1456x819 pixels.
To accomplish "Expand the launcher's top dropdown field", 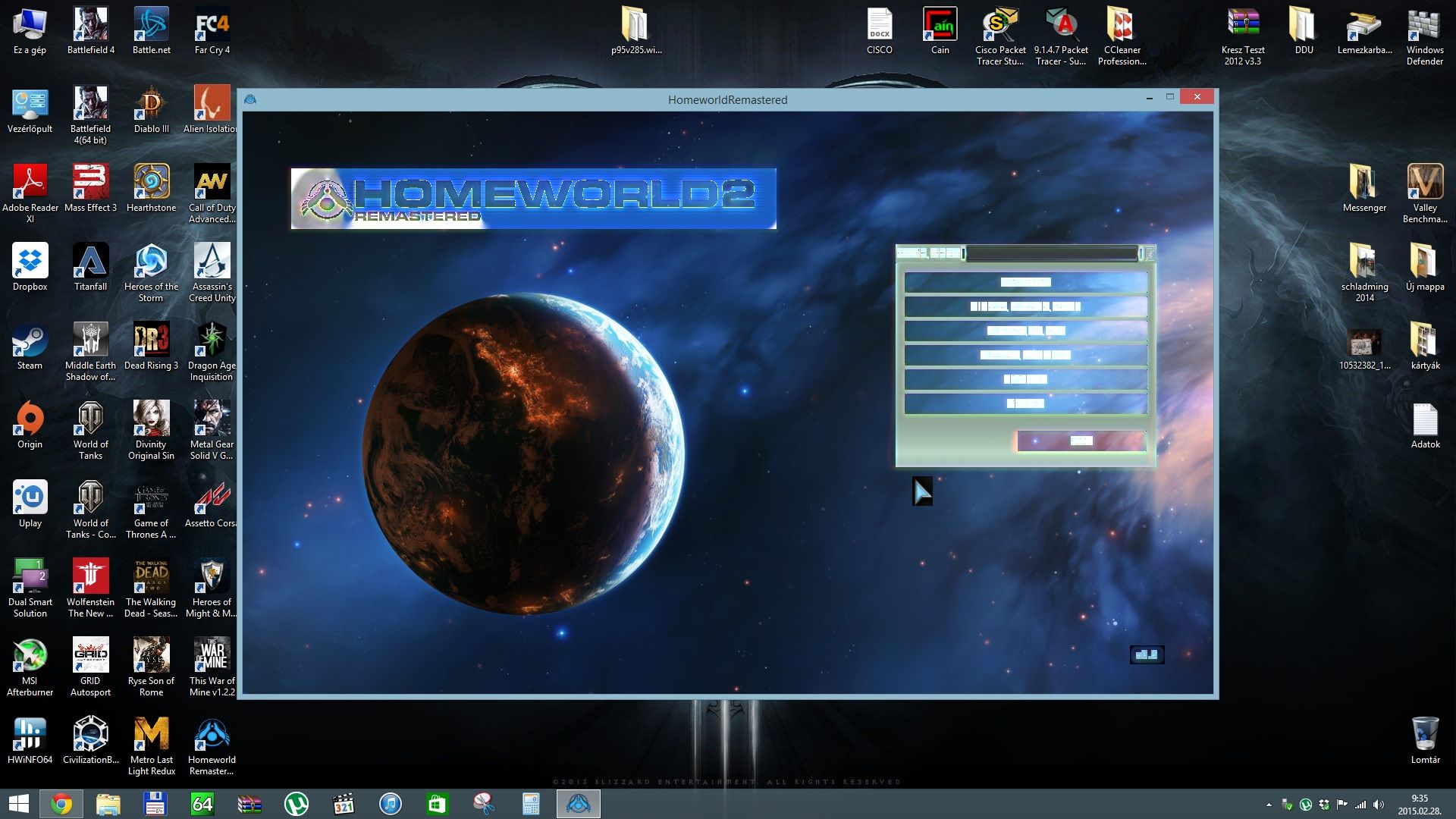I will (x=1053, y=253).
